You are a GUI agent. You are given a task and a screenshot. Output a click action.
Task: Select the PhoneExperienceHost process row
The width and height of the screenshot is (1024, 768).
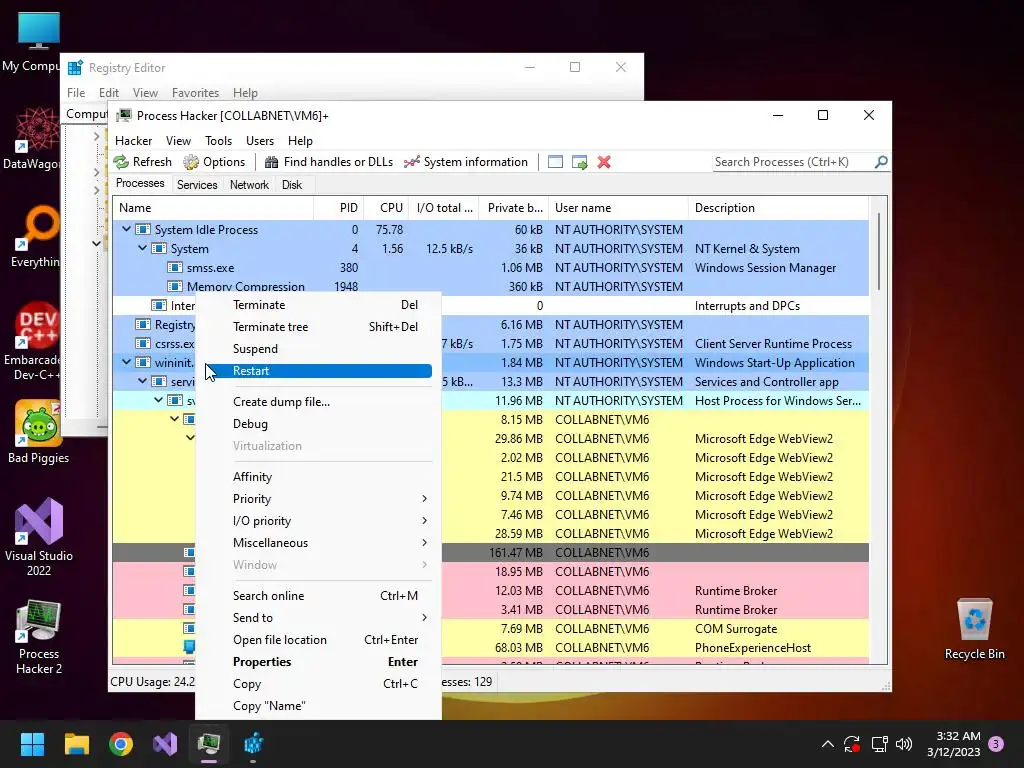[490, 647]
